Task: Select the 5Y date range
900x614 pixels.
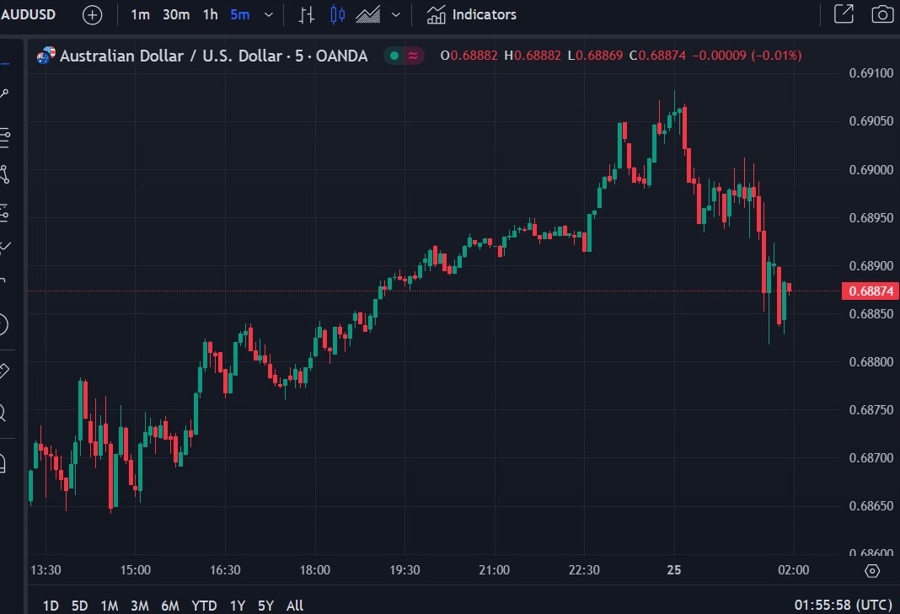Action: point(265,605)
